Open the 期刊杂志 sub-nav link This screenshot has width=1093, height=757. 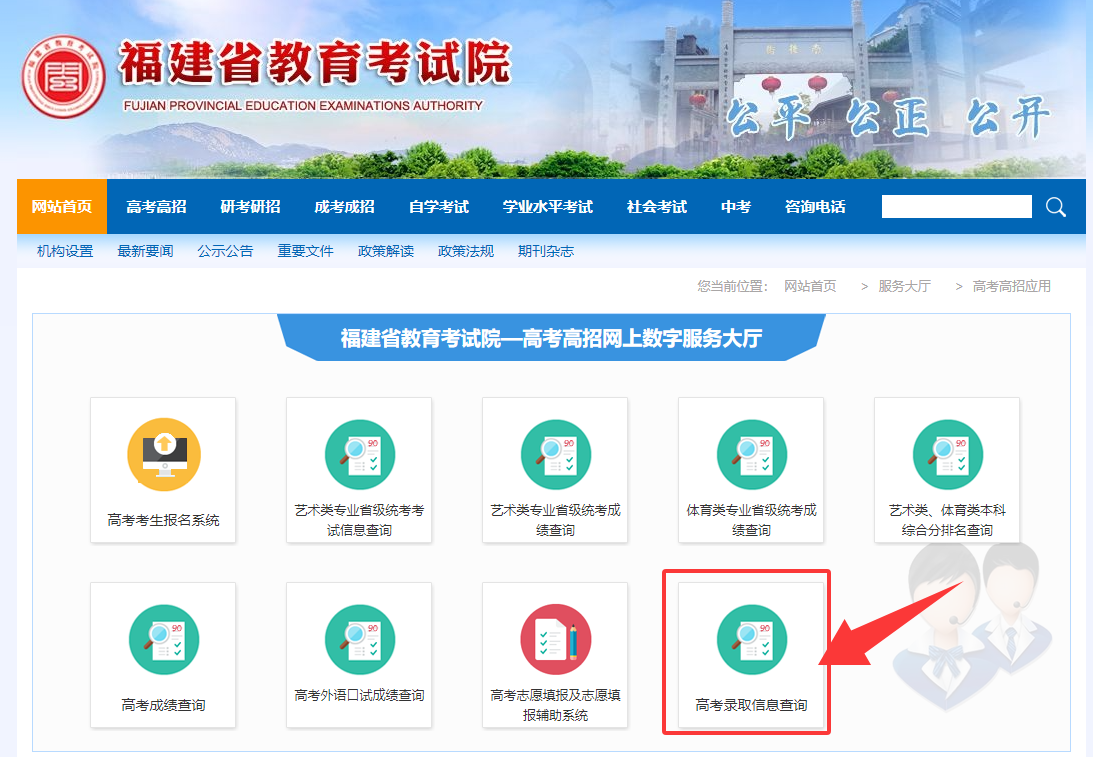[546, 251]
